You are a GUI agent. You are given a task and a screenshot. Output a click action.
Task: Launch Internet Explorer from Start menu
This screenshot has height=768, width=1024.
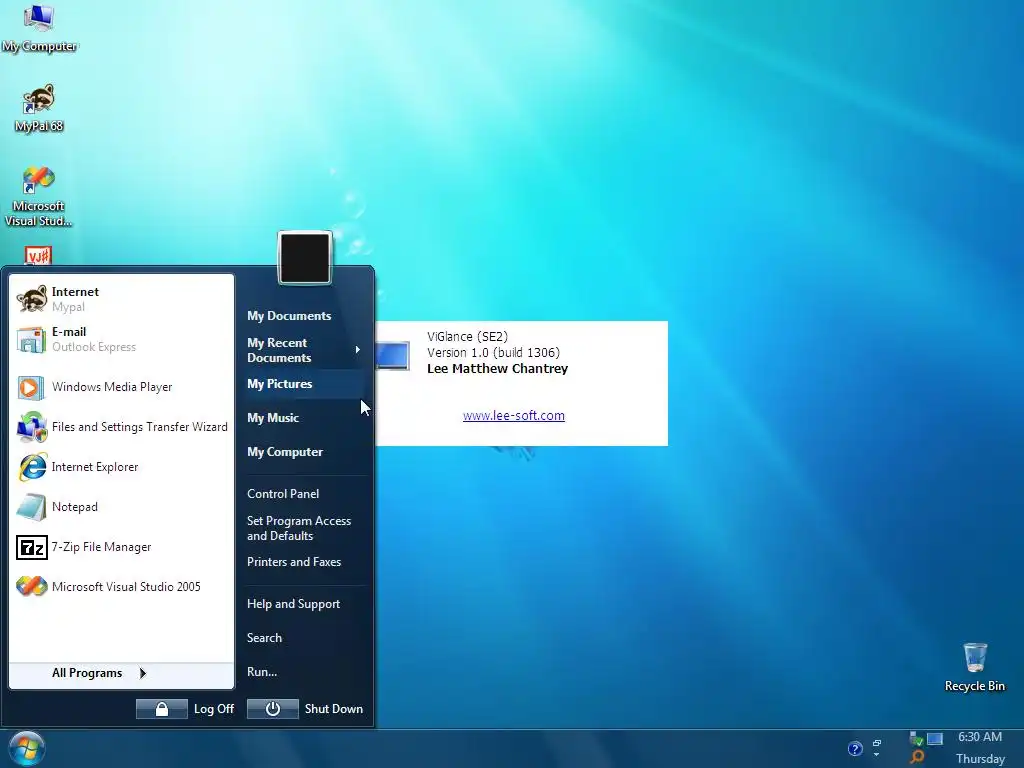click(121, 467)
